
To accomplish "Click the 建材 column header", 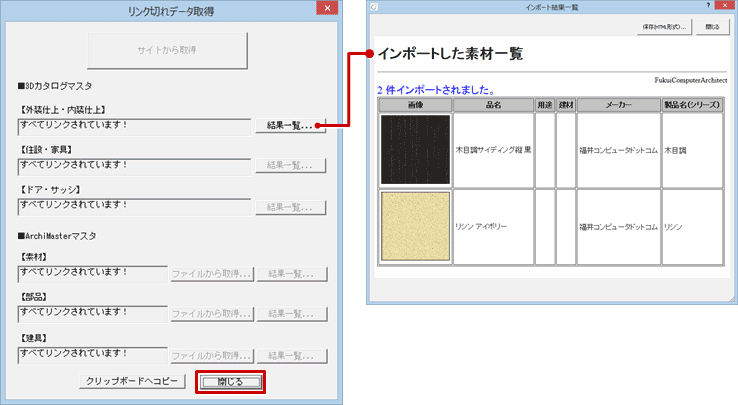I will tap(566, 105).
